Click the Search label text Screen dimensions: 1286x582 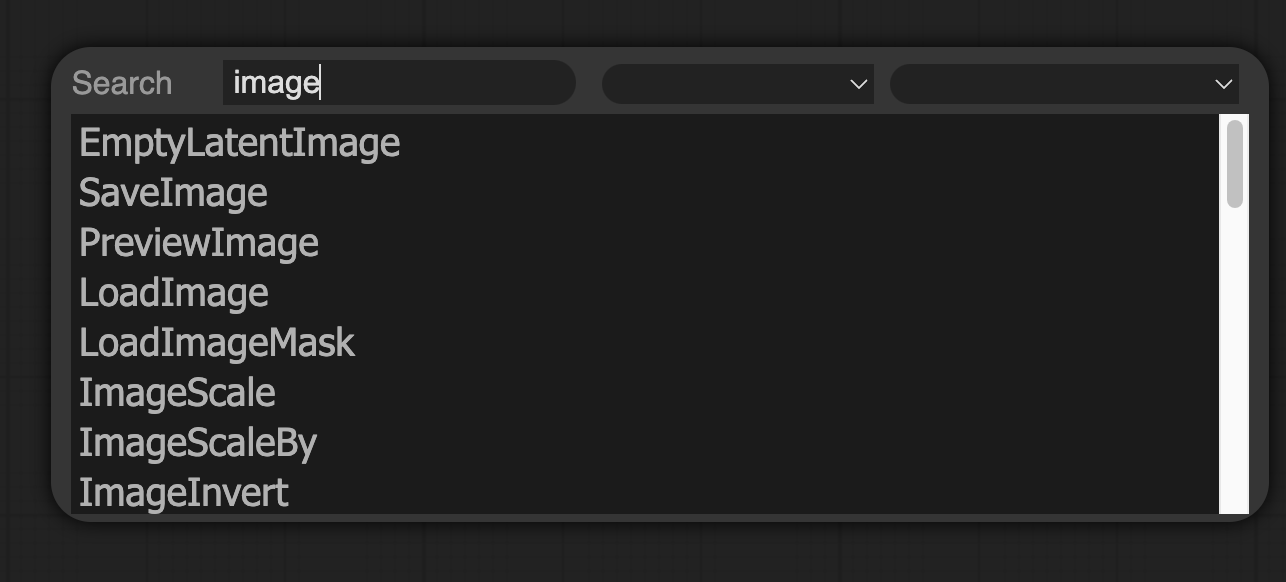point(121,84)
